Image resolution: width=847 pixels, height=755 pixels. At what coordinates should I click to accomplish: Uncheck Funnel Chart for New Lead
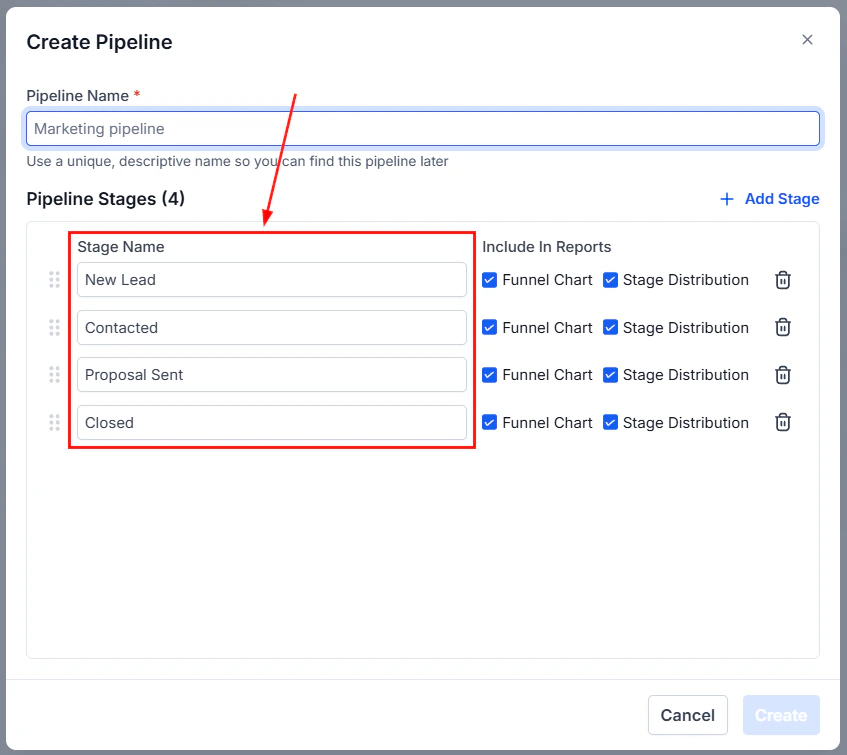[489, 280]
